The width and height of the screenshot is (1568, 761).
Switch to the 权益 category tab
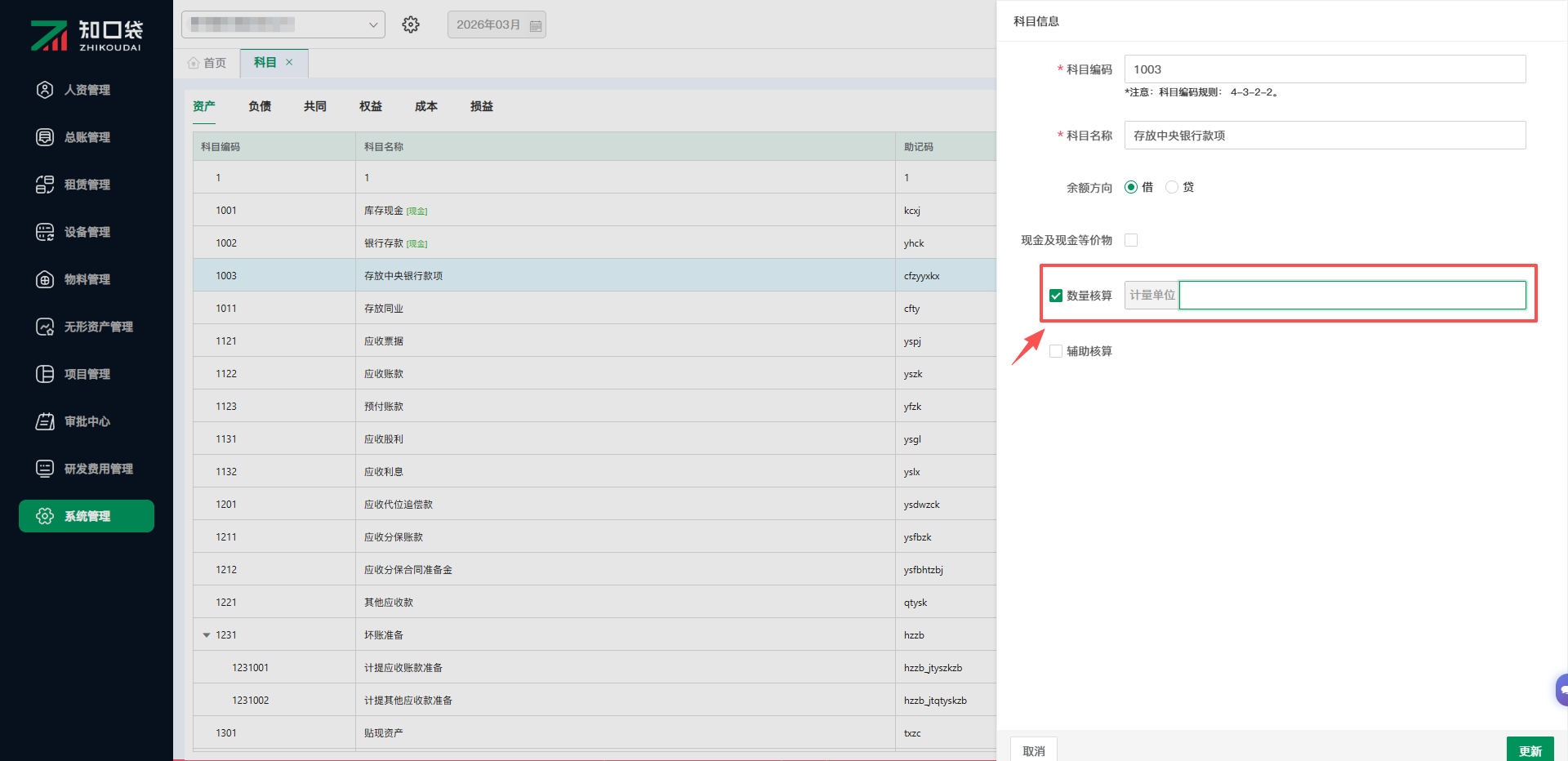pos(371,106)
